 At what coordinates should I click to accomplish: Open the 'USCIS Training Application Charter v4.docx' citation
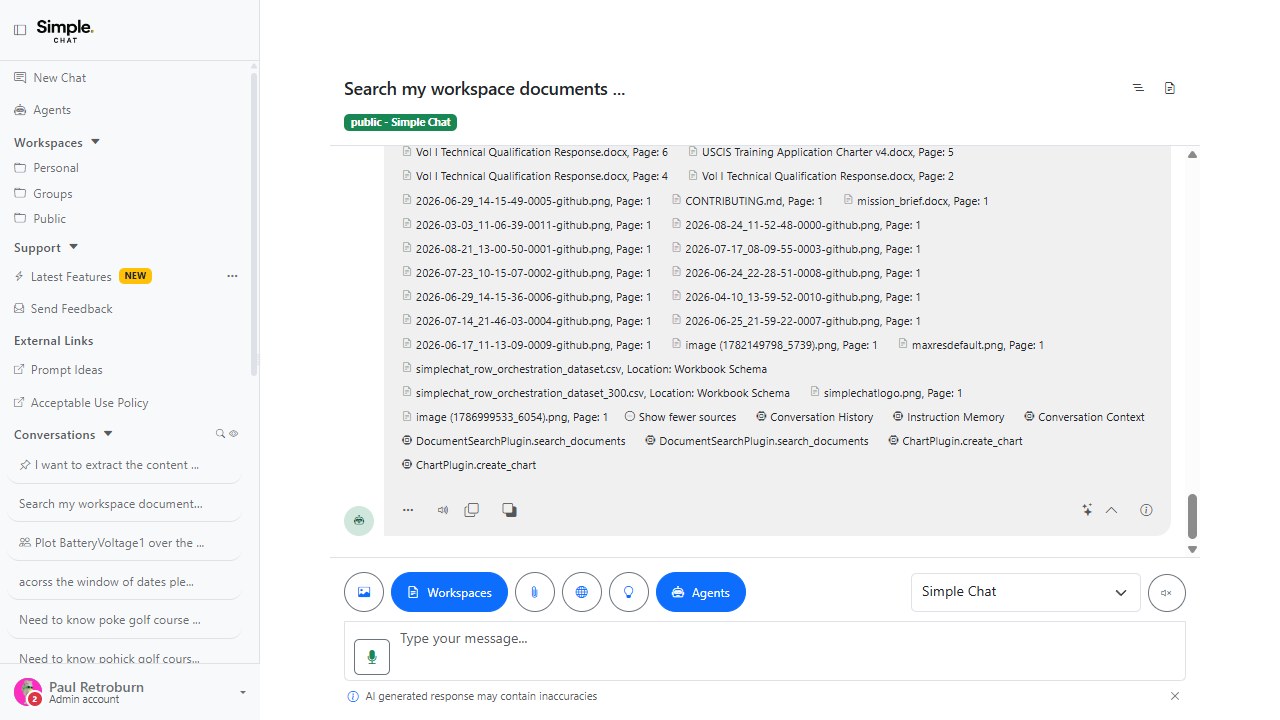[x=821, y=153]
